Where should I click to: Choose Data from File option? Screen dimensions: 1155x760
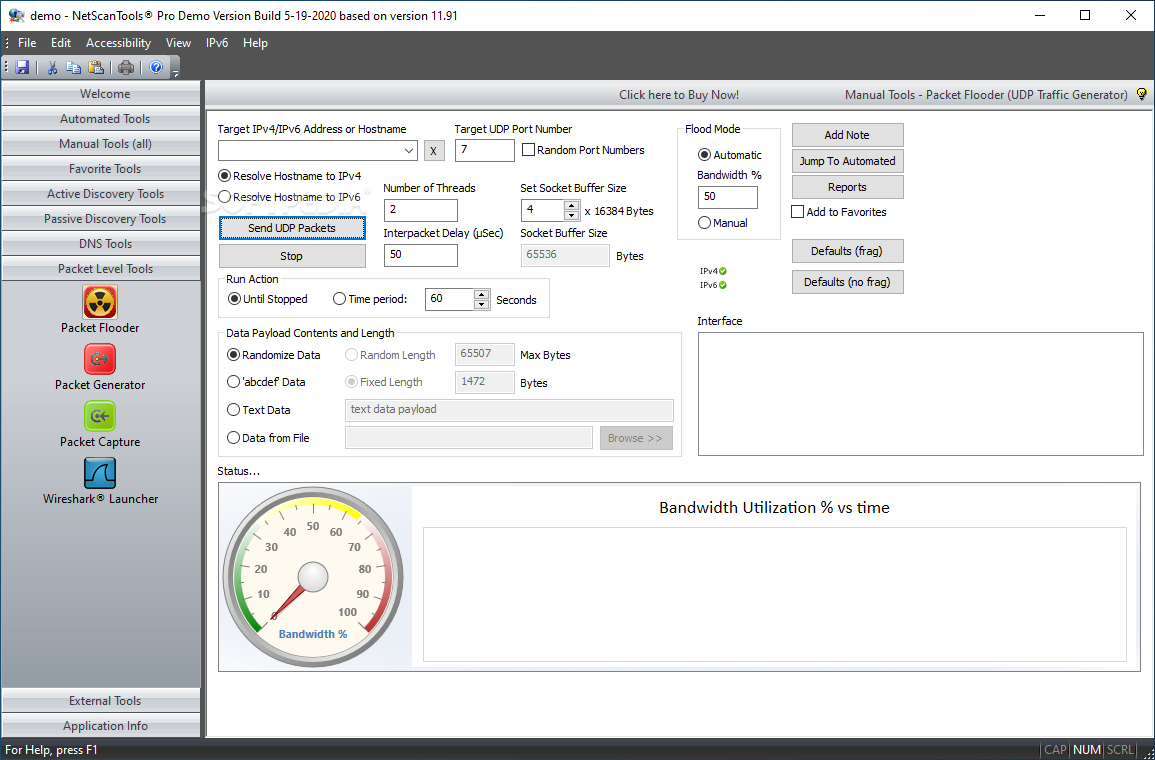point(268,437)
